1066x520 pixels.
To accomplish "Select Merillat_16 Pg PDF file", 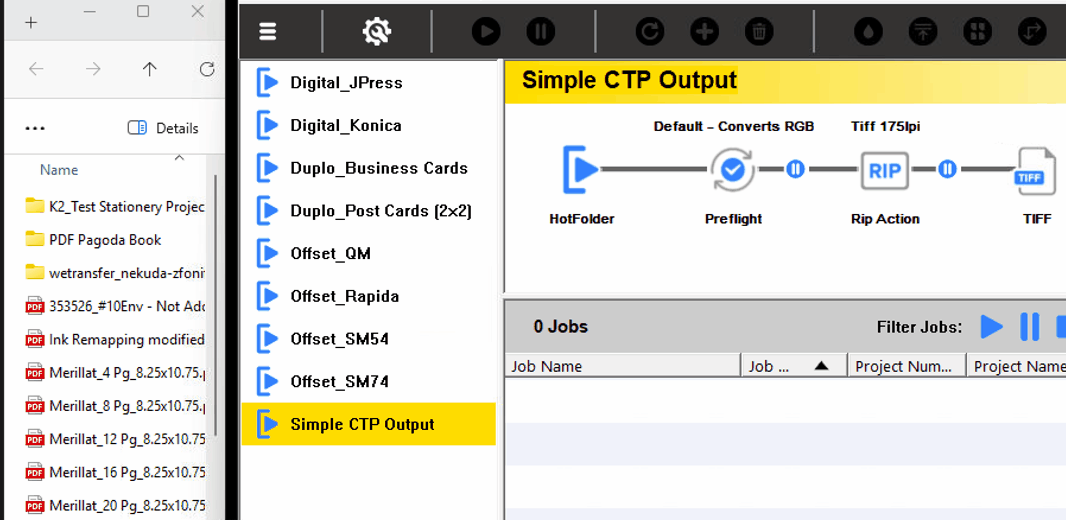I will [x=115, y=472].
